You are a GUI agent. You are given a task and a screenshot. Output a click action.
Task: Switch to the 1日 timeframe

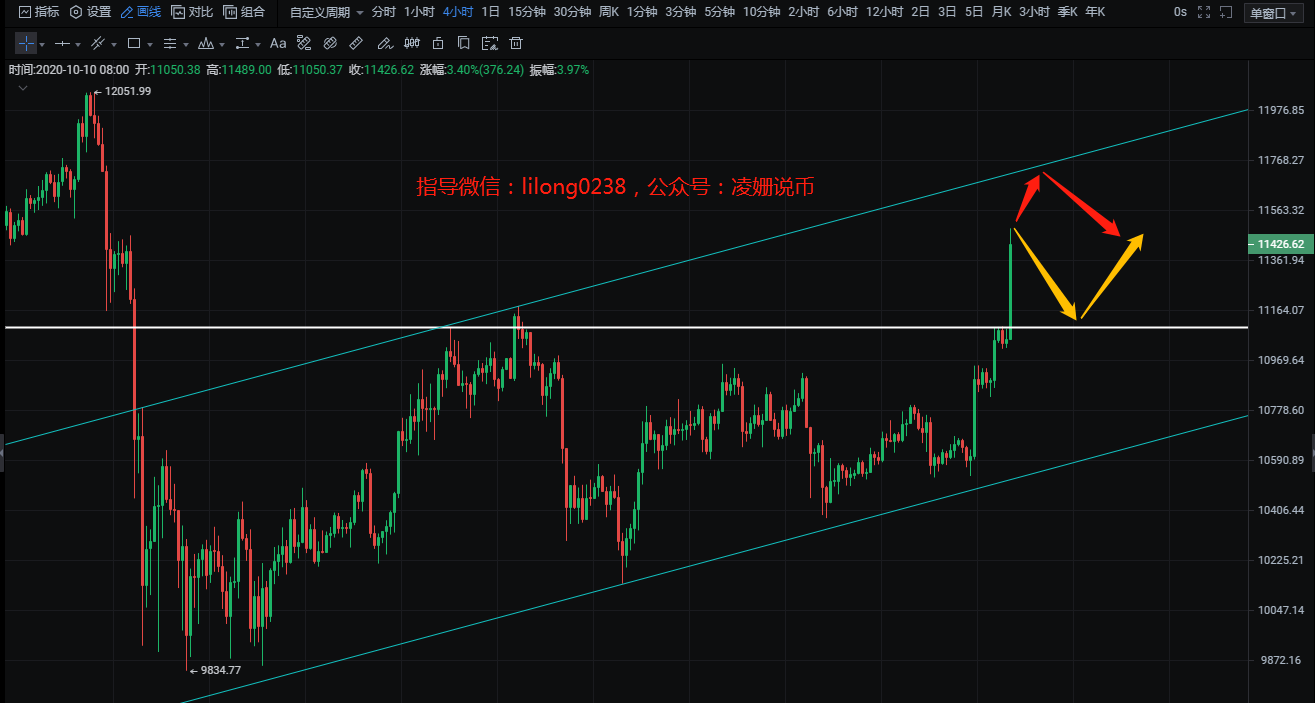pos(490,12)
